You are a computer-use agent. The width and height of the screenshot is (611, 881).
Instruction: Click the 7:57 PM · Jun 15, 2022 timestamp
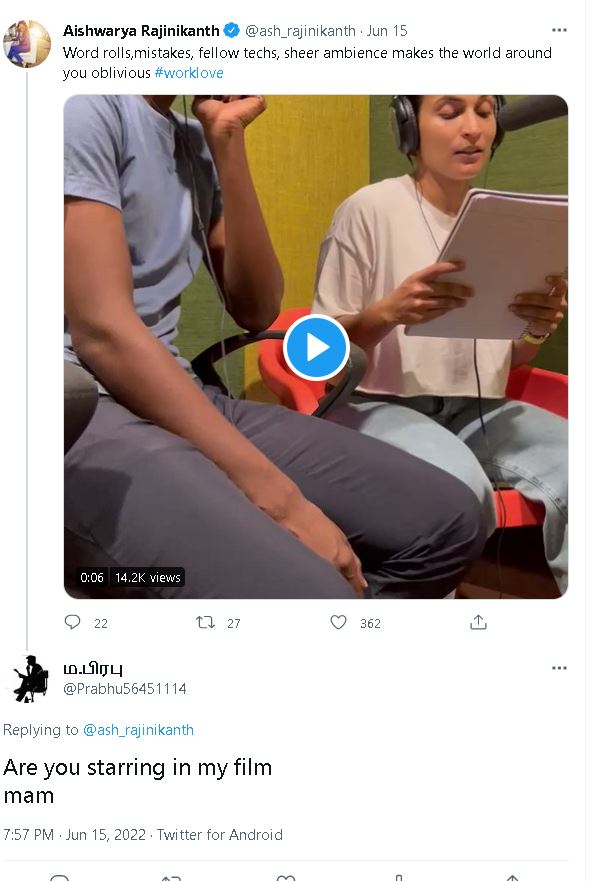75,835
